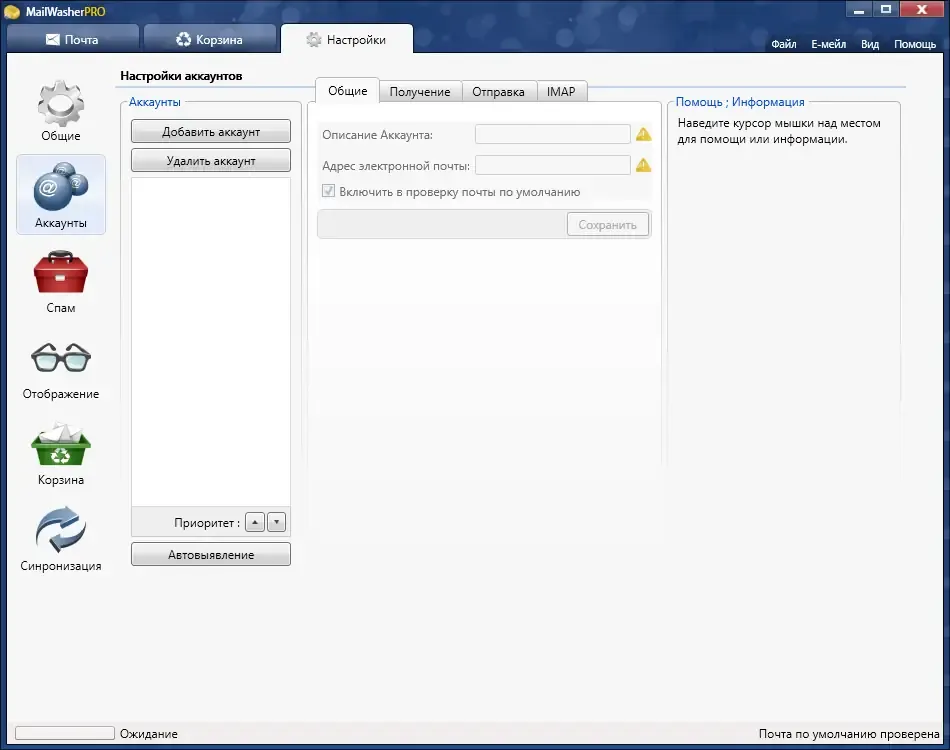
Task: Click the Ожидание status text
Action: (x=148, y=734)
